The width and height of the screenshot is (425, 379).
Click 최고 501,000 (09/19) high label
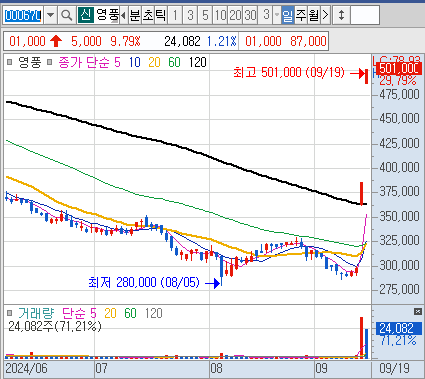[289, 72]
